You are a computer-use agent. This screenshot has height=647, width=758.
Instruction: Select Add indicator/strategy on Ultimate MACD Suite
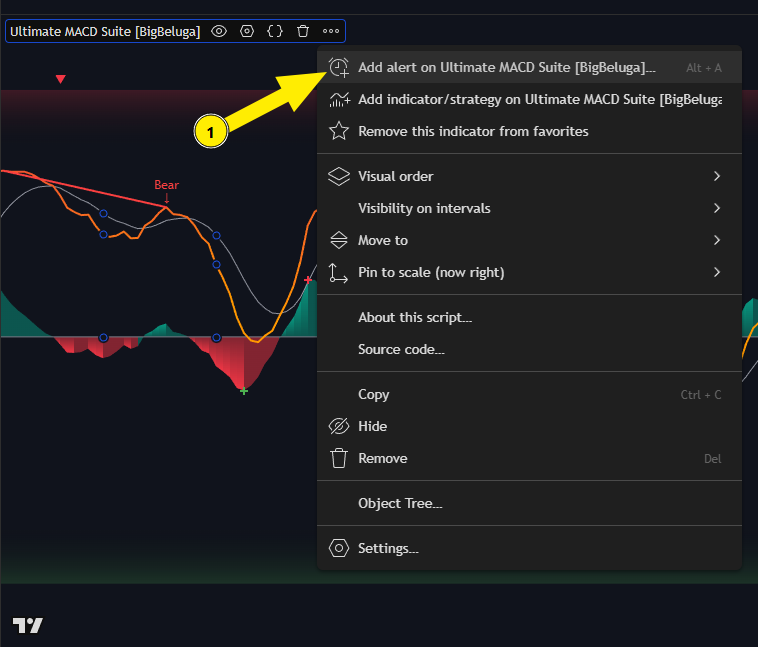(x=528, y=99)
